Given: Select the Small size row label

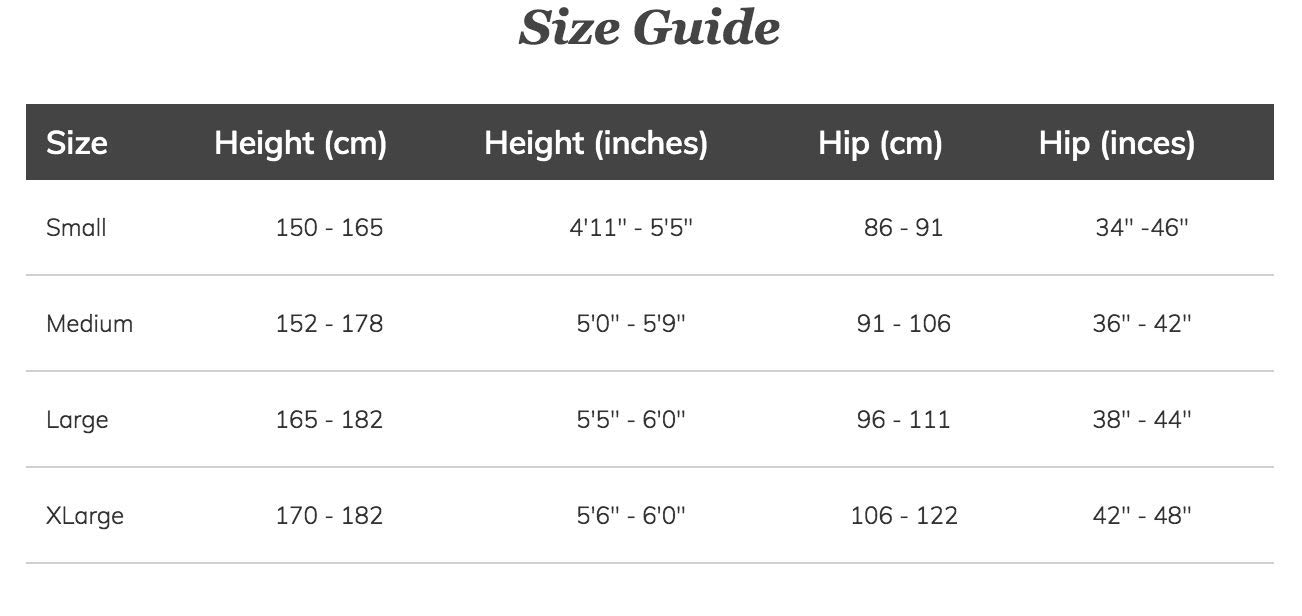Looking at the screenshot, I should coord(76,227).
